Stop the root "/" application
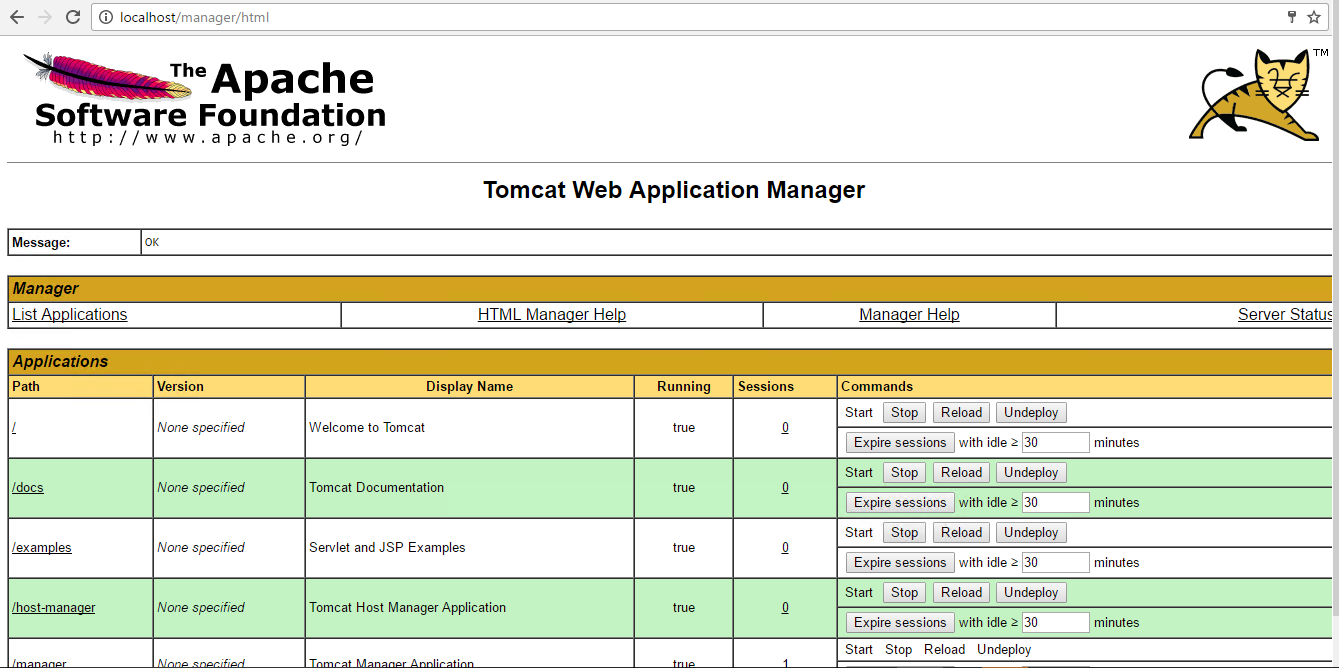This screenshot has height=668, width=1339. click(904, 412)
